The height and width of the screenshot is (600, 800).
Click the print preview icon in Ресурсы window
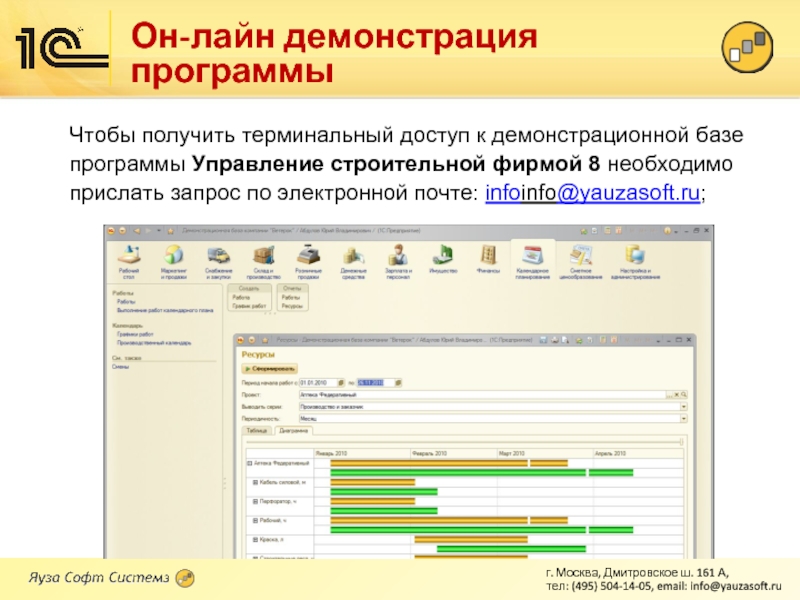coord(565,340)
